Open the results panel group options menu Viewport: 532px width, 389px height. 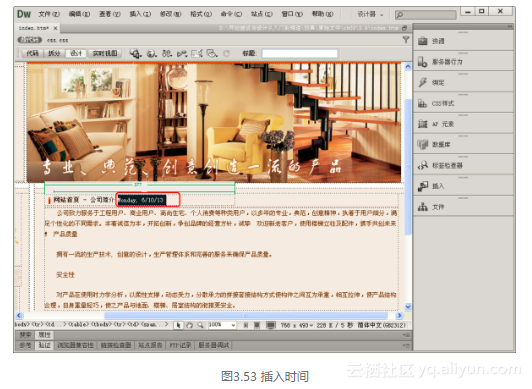pyautogui.click(x=407, y=346)
